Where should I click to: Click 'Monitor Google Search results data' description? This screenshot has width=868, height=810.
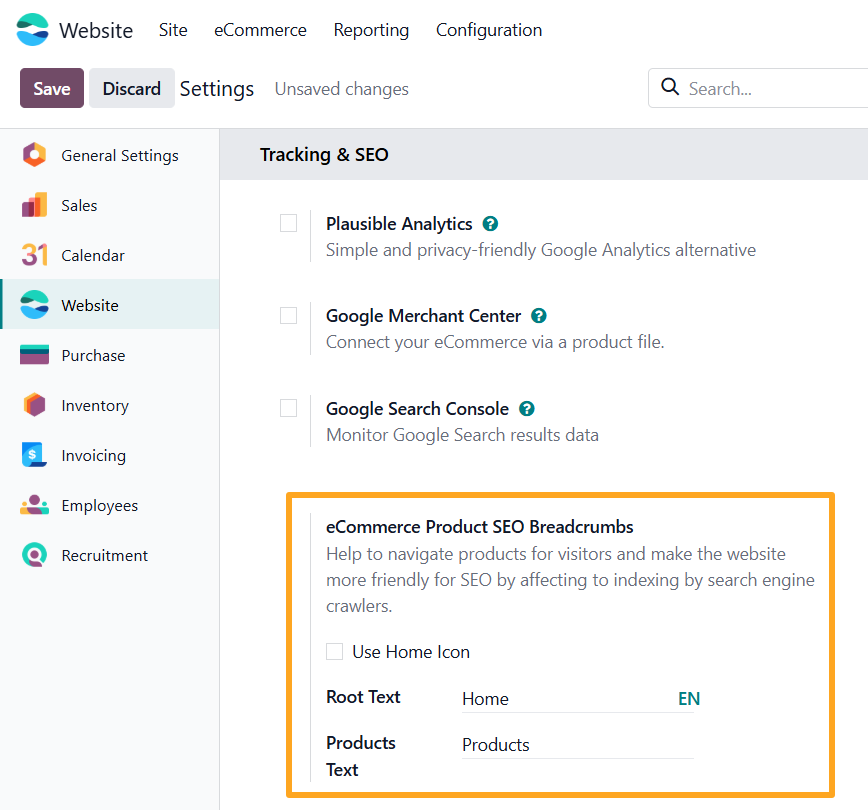462,435
